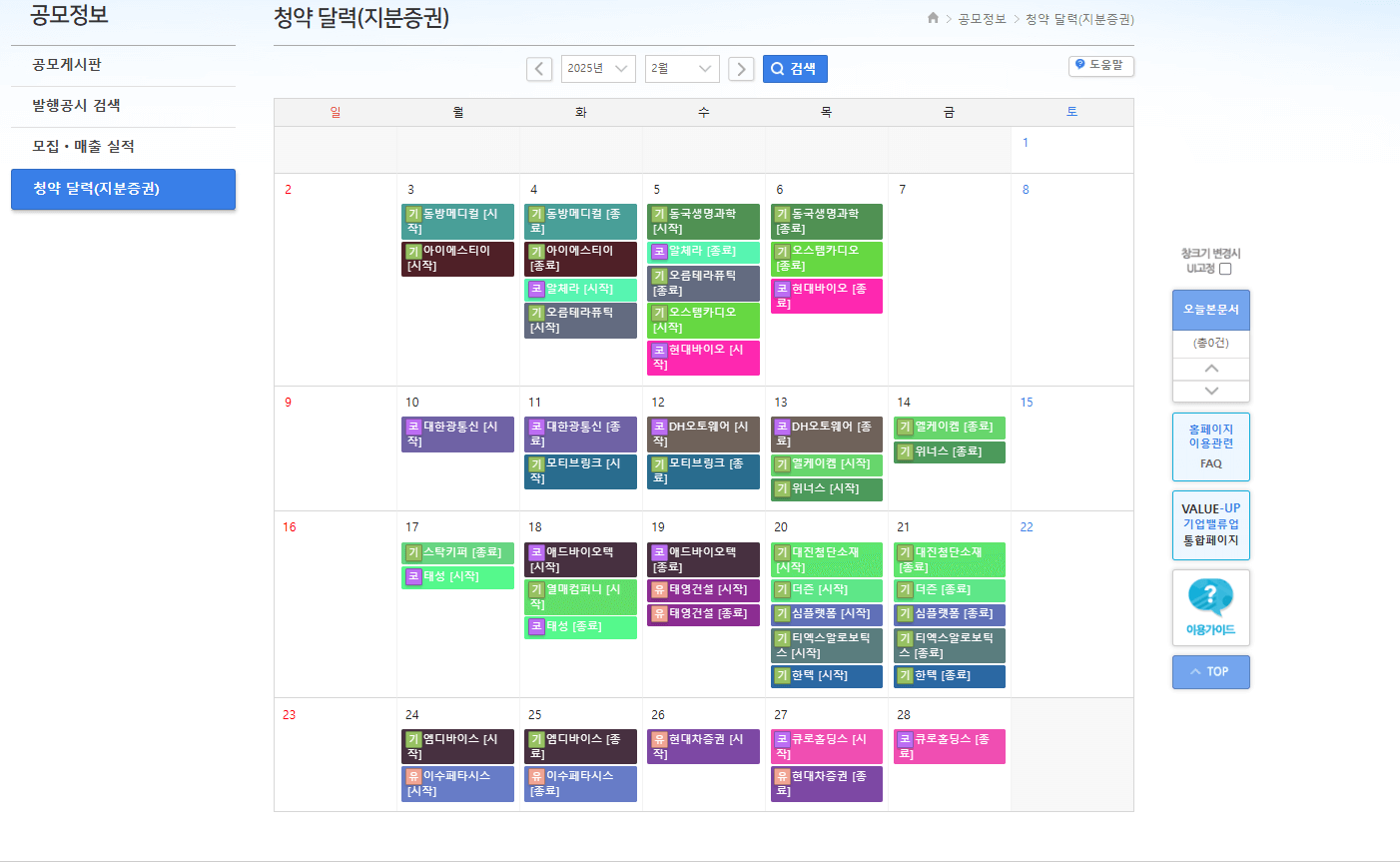Open DH오토웨어 [시작] event
The height and width of the screenshot is (866, 1400).
703,434
